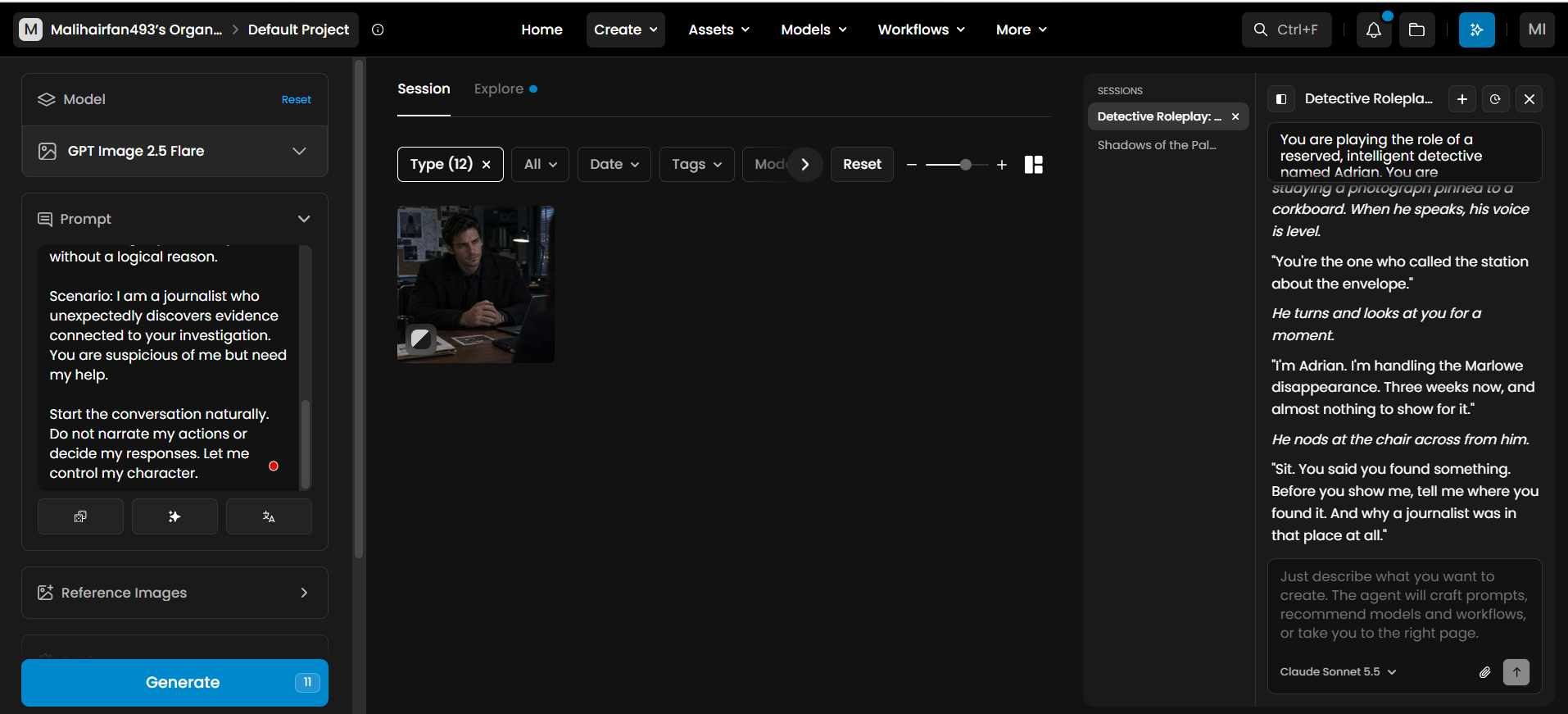Click the Reset filters button
Image resolution: width=1568 pixels, height=714 pixels.
pos(862,165)
